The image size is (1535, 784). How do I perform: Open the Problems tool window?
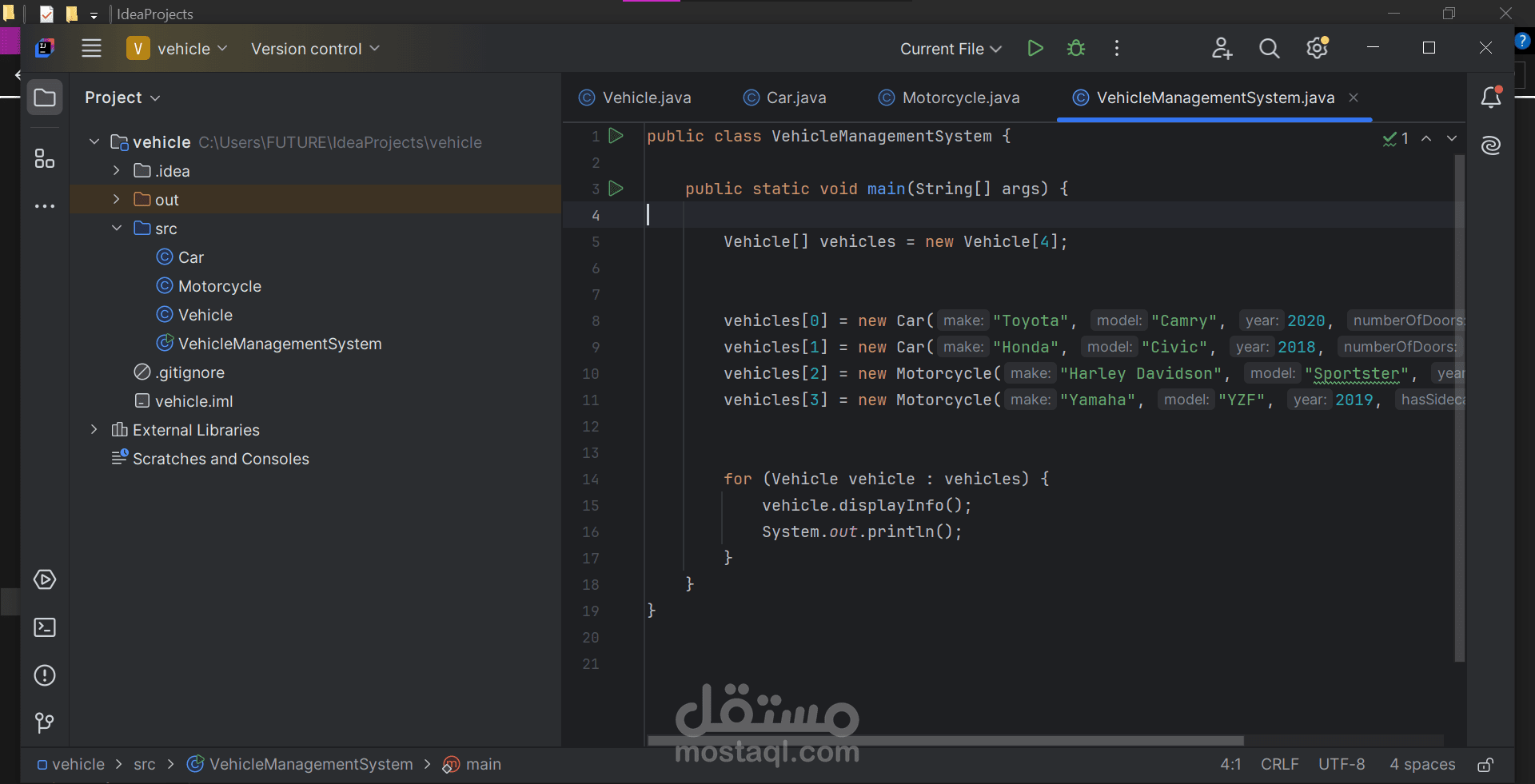(x=45, y=675)
